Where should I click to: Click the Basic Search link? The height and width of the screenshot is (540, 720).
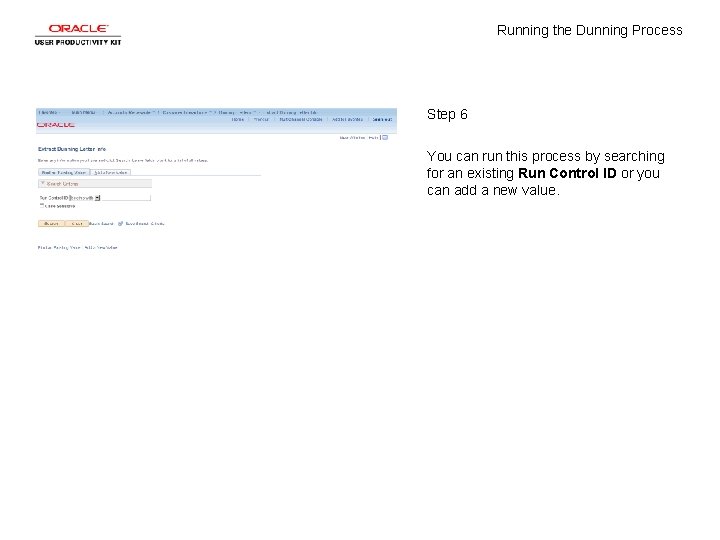101,224
